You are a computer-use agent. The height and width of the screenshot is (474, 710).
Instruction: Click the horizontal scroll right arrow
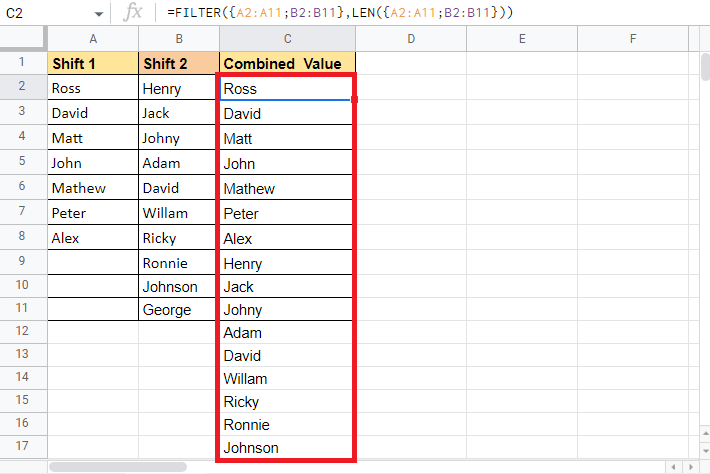click(691, 467)
